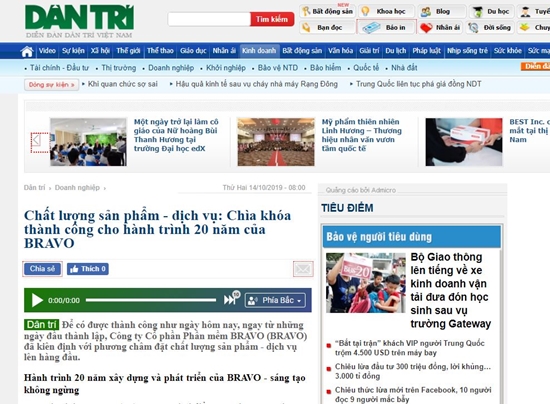Open BEST Inc. package delivery thumbnail
Image resolution: width=550 pixels, height=404 pixels.
click(x=464, y=142)
